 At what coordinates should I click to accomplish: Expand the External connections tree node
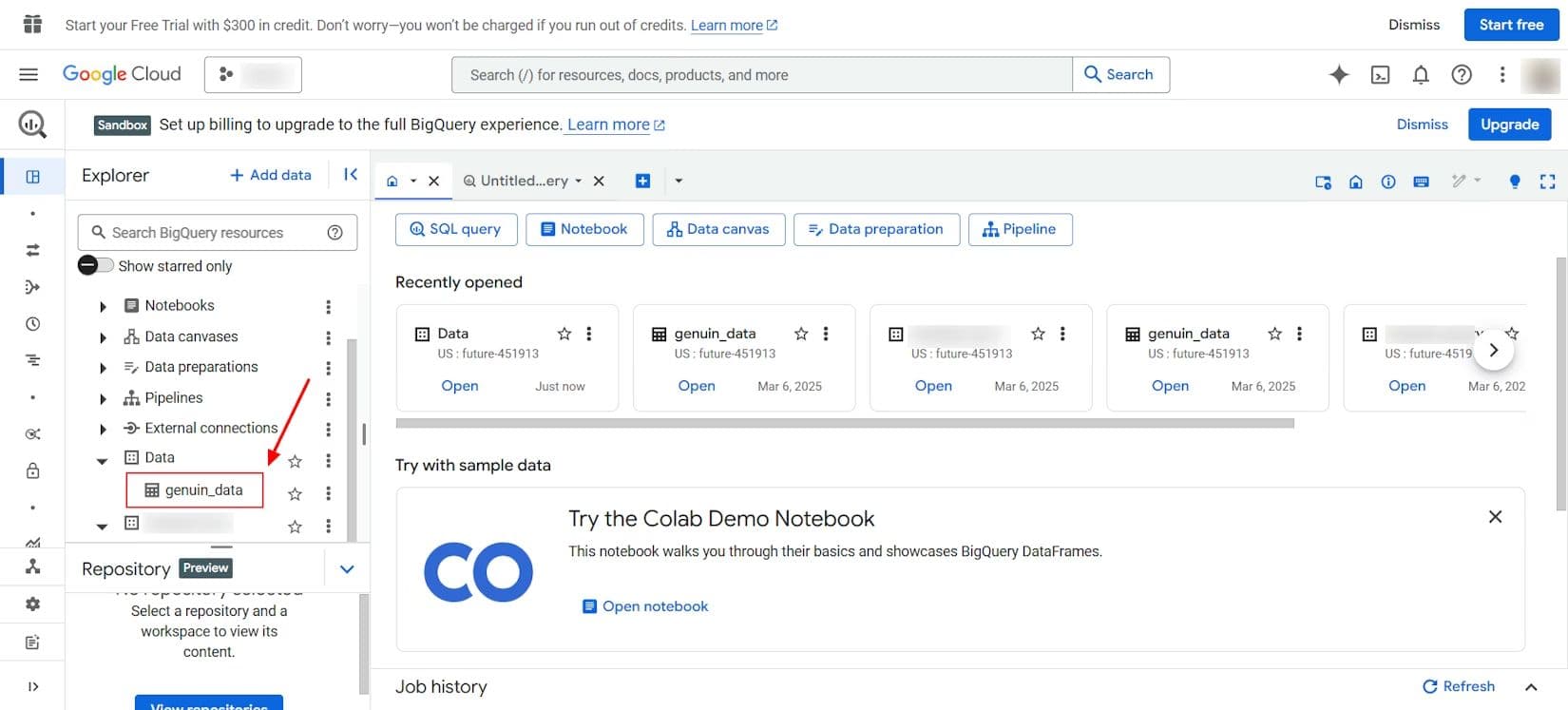click(103, 430)
